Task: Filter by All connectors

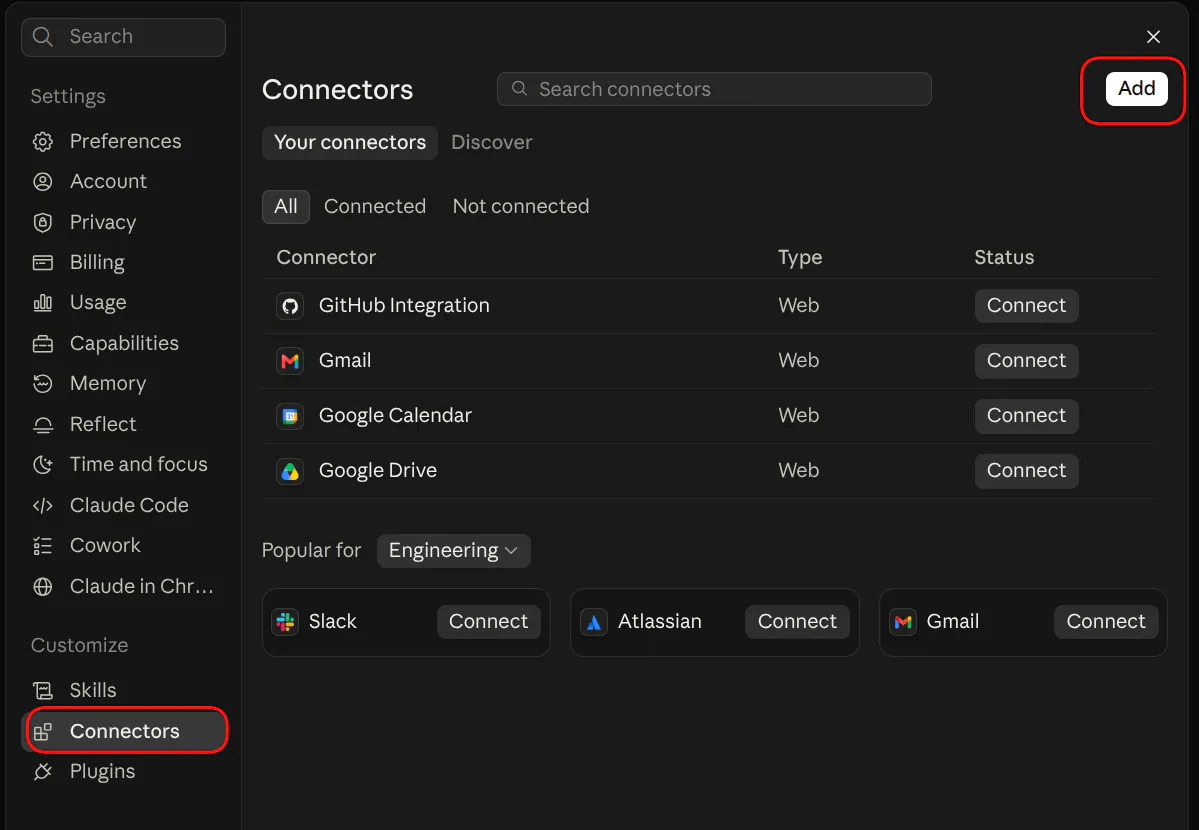Action: (x=286, y=207)
